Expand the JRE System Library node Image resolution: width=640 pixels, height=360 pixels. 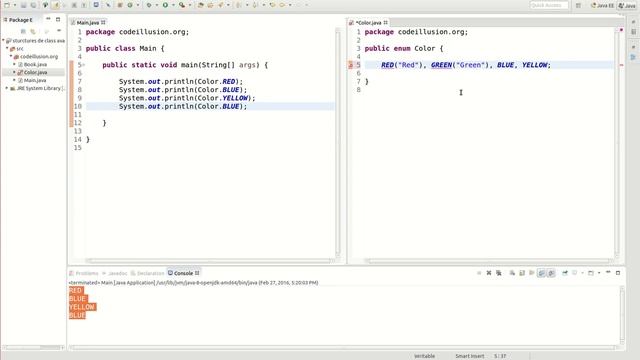(7, 88)
